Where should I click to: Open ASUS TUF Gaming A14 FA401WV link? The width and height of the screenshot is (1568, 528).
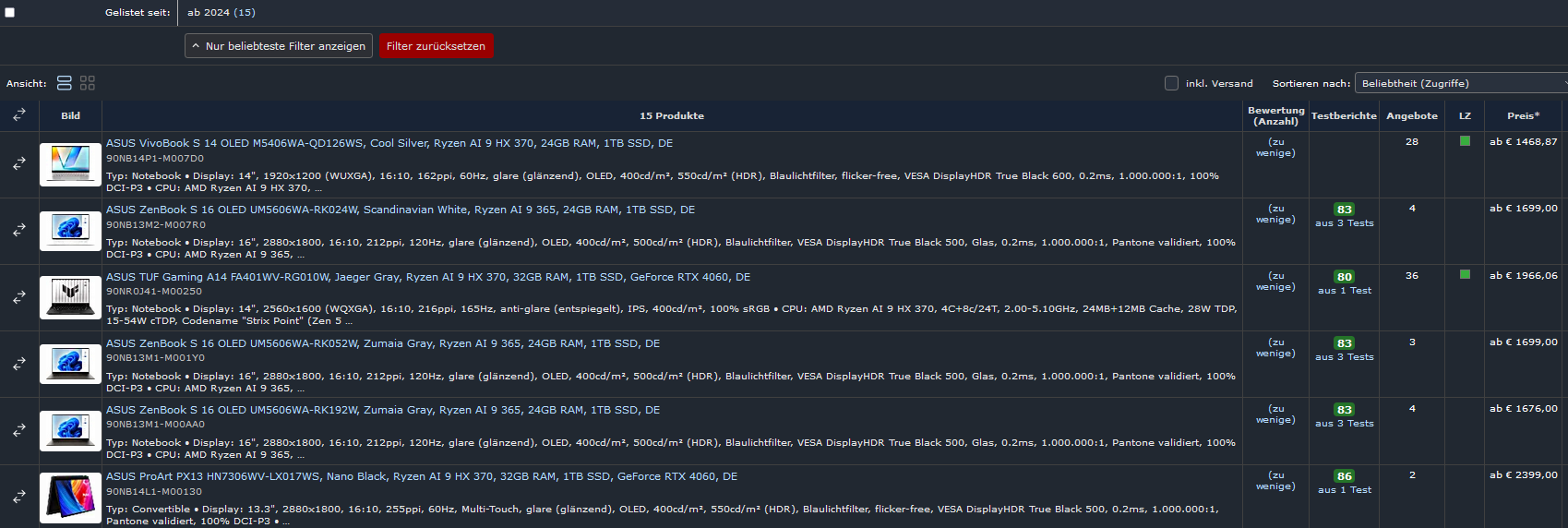click(428, 277)
